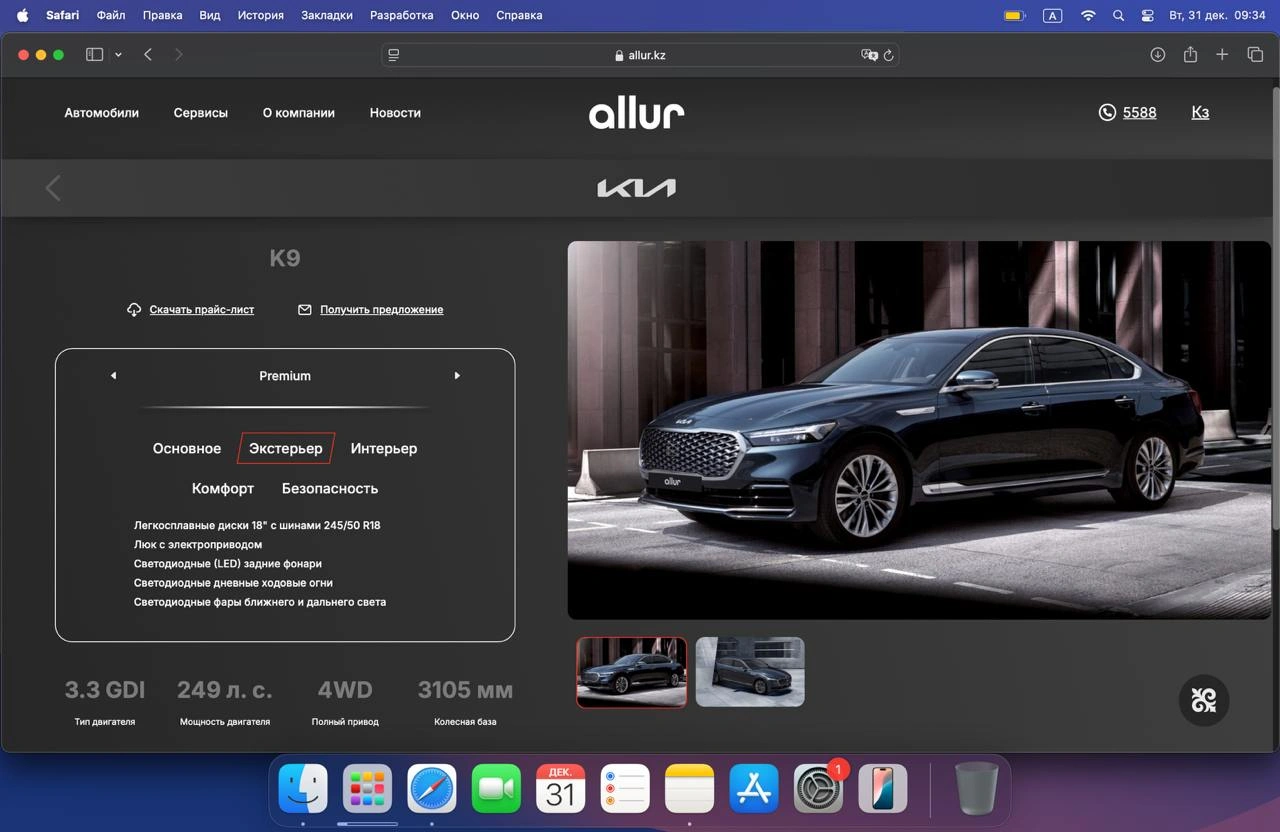Show Safari downloads

pos(1158,55)
